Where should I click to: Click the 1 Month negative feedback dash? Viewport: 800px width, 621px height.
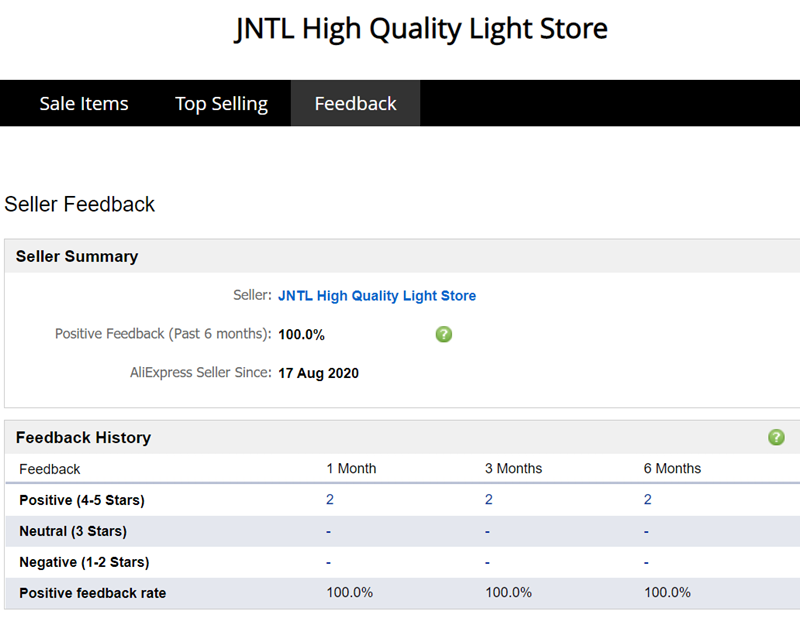(328, 562)
